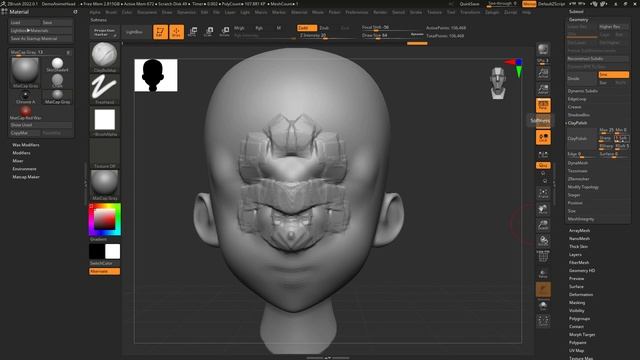Click the Load material button

pos(24,22)
